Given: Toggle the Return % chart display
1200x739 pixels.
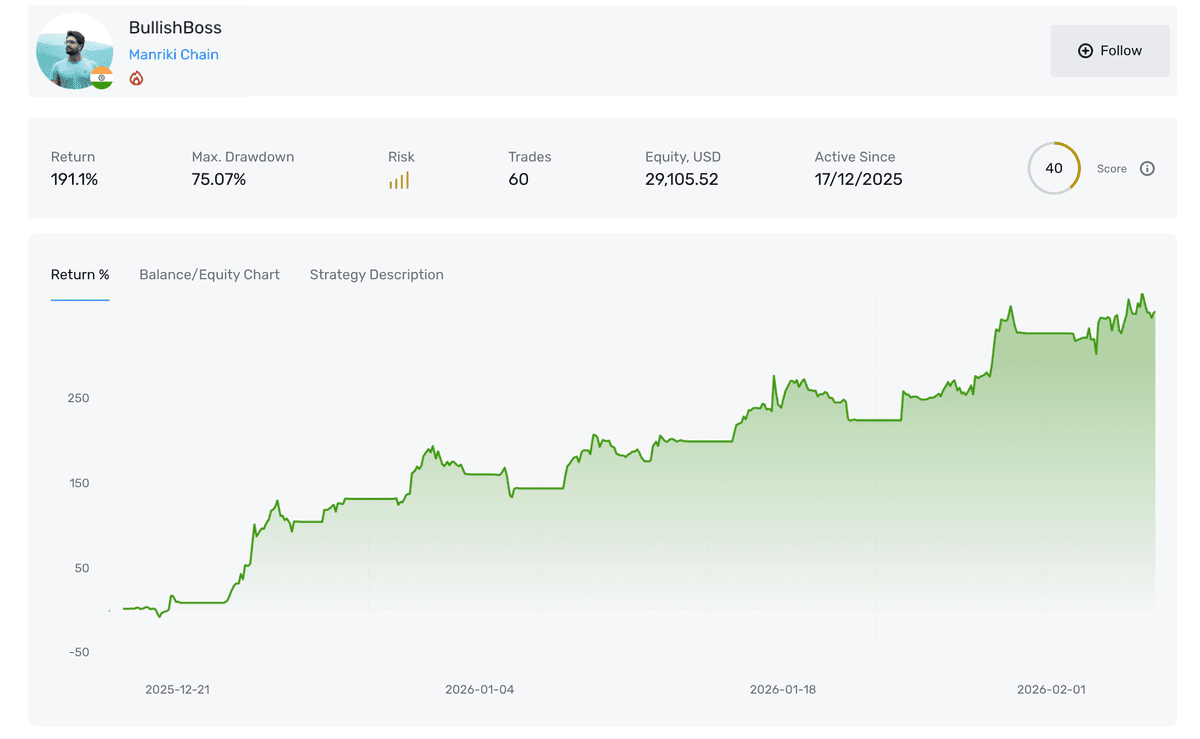Looking at the screenshot, I should point(80,274).
